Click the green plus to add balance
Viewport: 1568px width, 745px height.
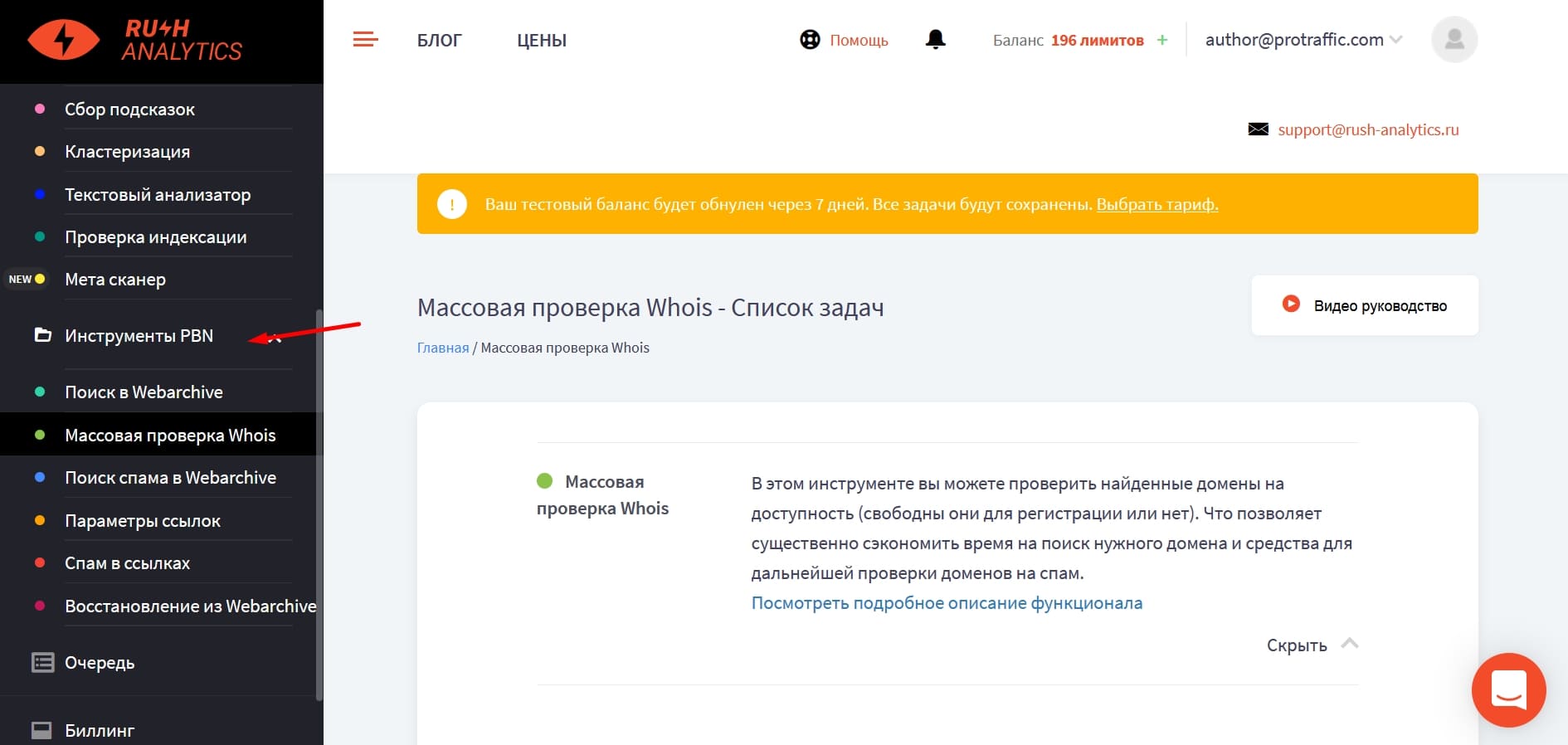click(x=1162, y=40)
